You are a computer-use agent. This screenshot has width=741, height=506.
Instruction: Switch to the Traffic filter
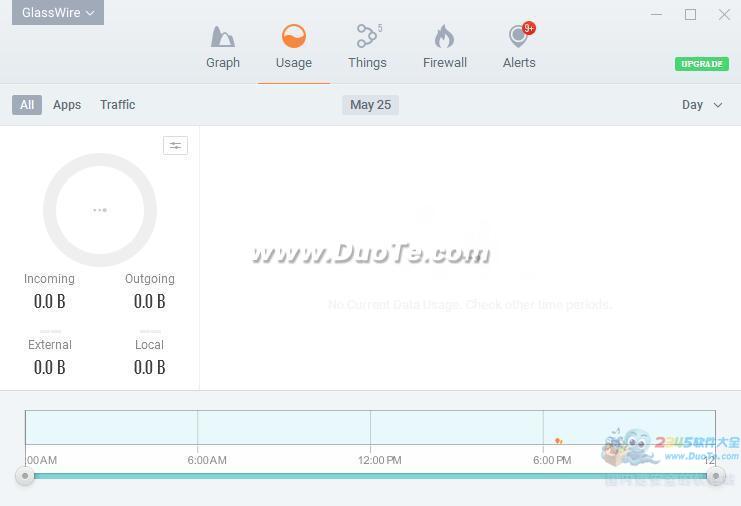[117, 105]
